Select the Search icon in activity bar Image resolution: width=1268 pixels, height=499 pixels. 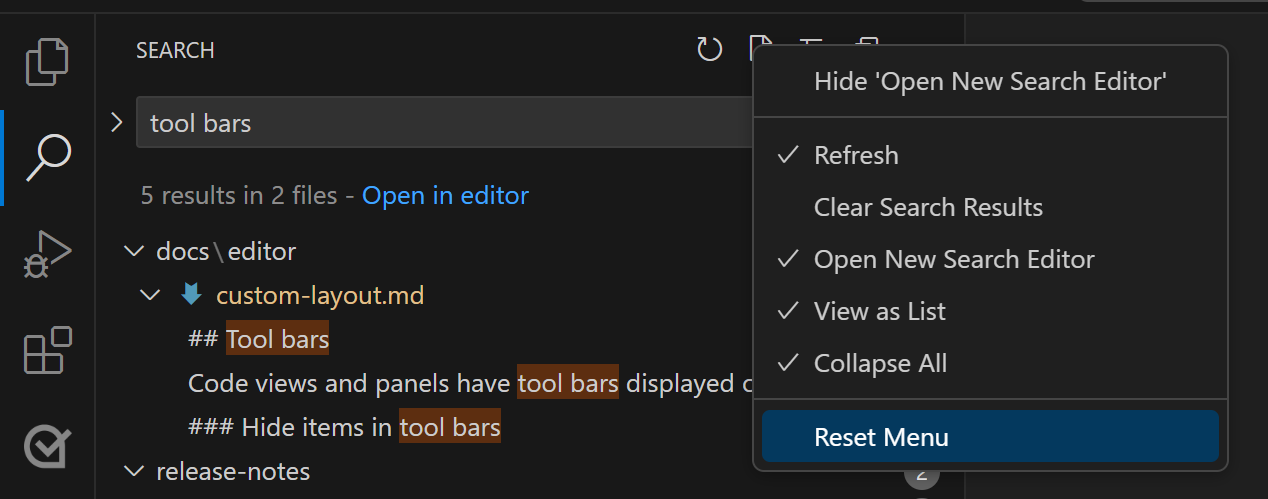tap(47, 157)
